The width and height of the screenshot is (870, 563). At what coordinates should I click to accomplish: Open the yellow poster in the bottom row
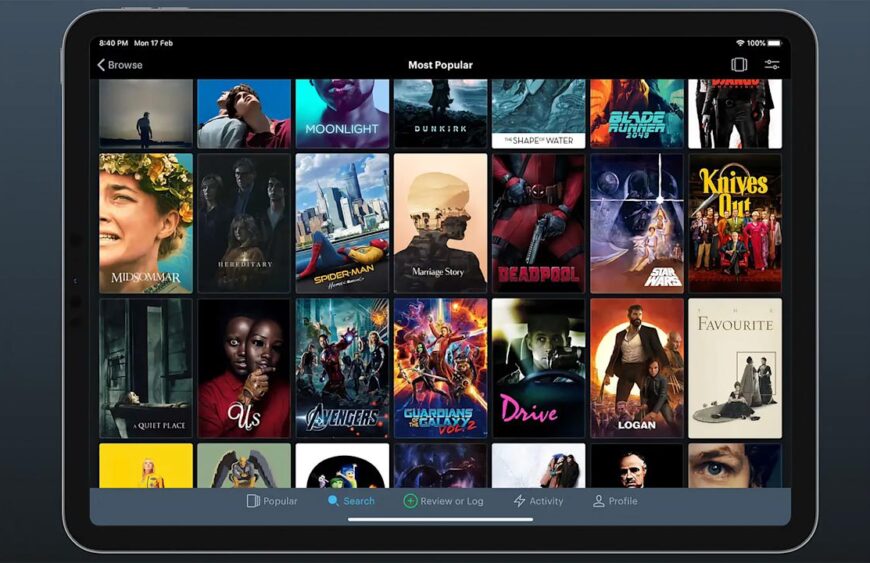coord(146,465)
